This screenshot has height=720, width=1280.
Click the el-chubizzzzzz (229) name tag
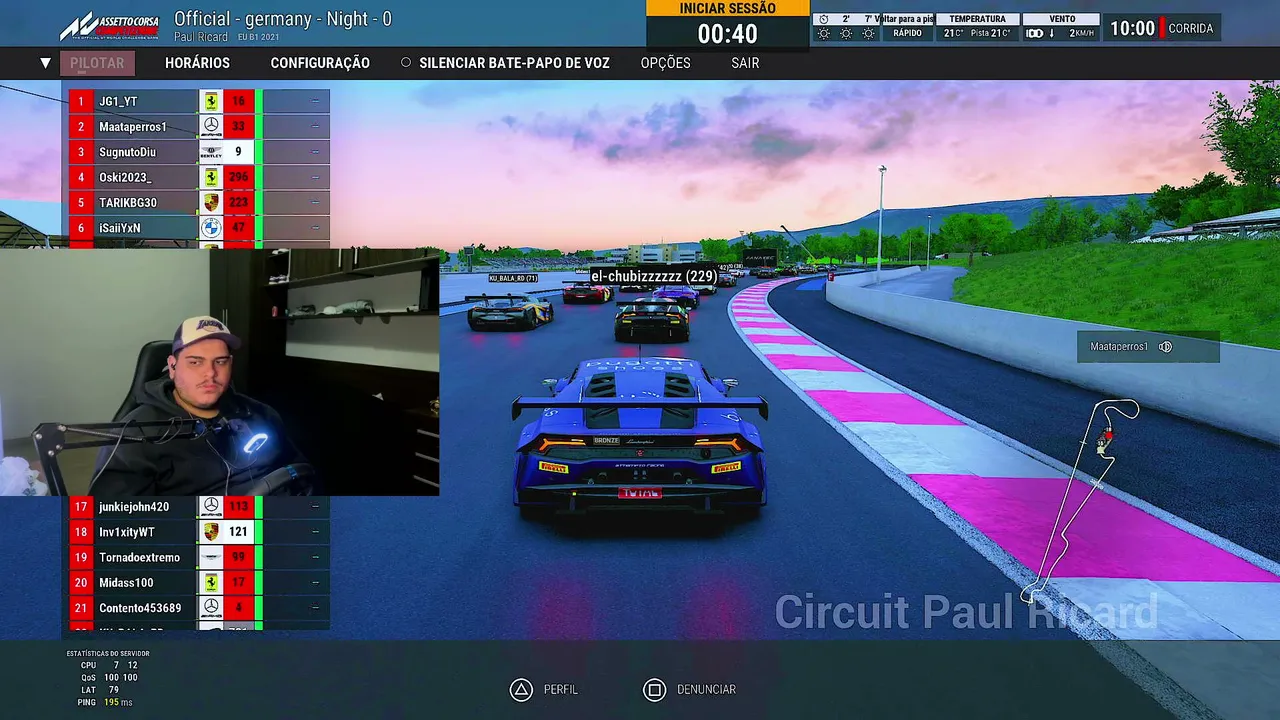click(652, 276)
